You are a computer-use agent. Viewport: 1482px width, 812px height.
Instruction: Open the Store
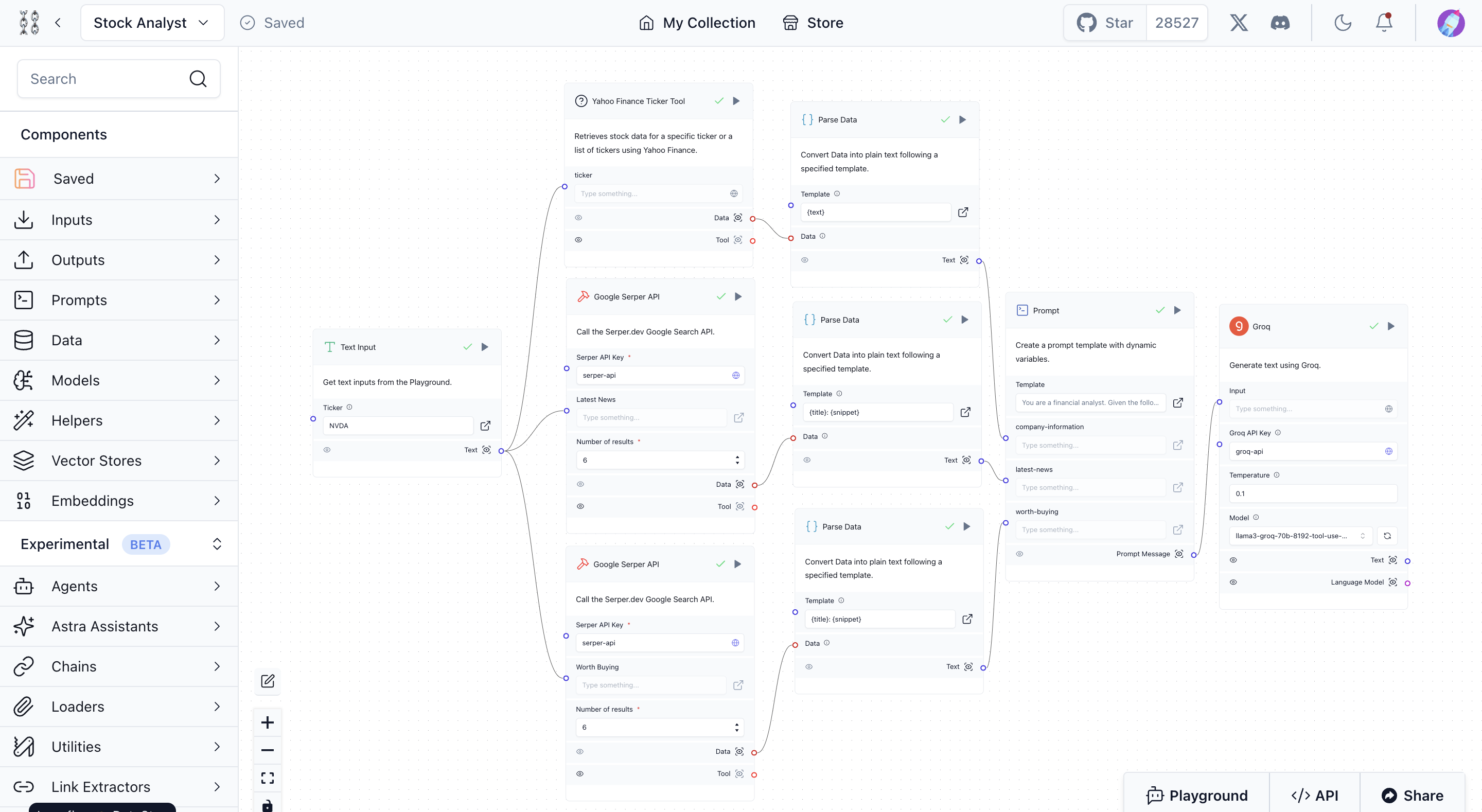coord(813,23)
